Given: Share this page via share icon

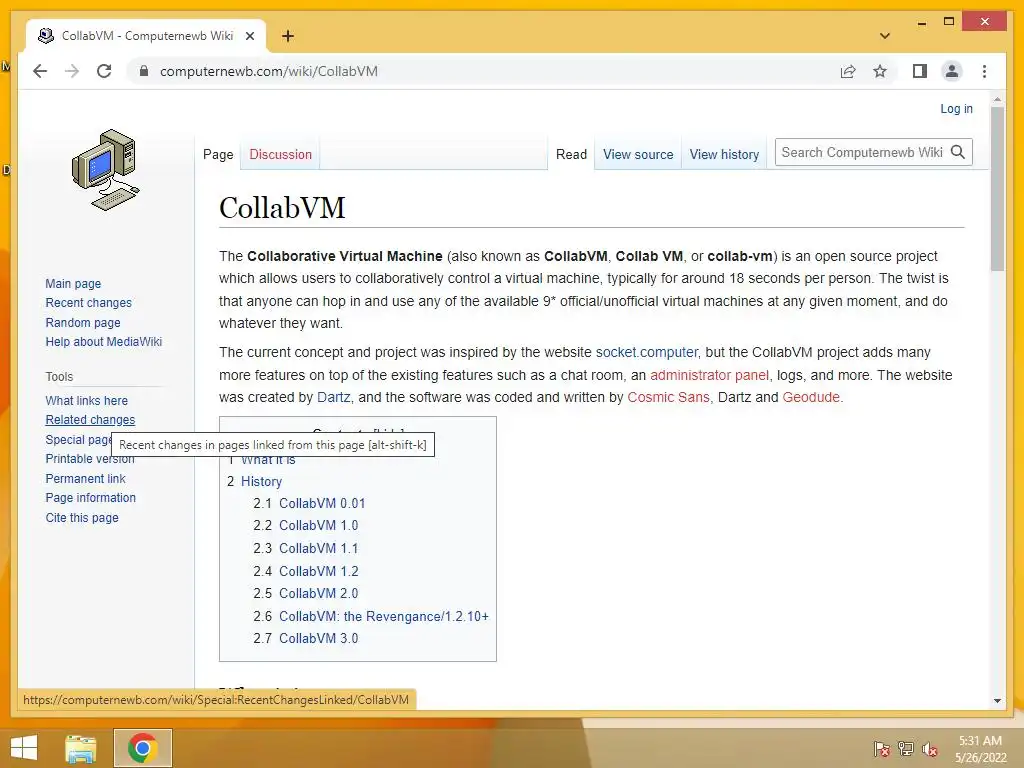Looking at the screenshot, I should tap(848, 71).
